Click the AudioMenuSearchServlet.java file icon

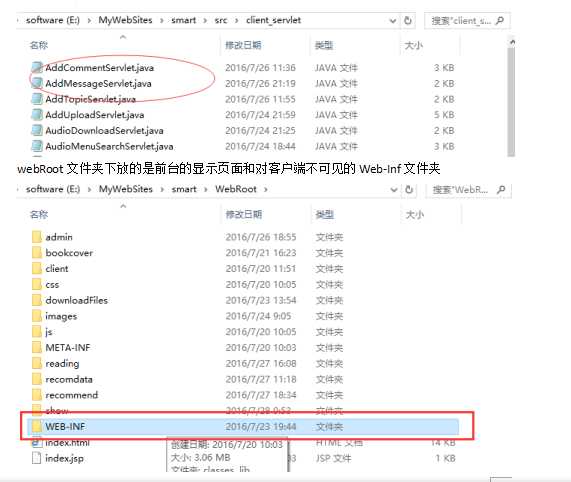pyautogui.click(x=37, y=146)
